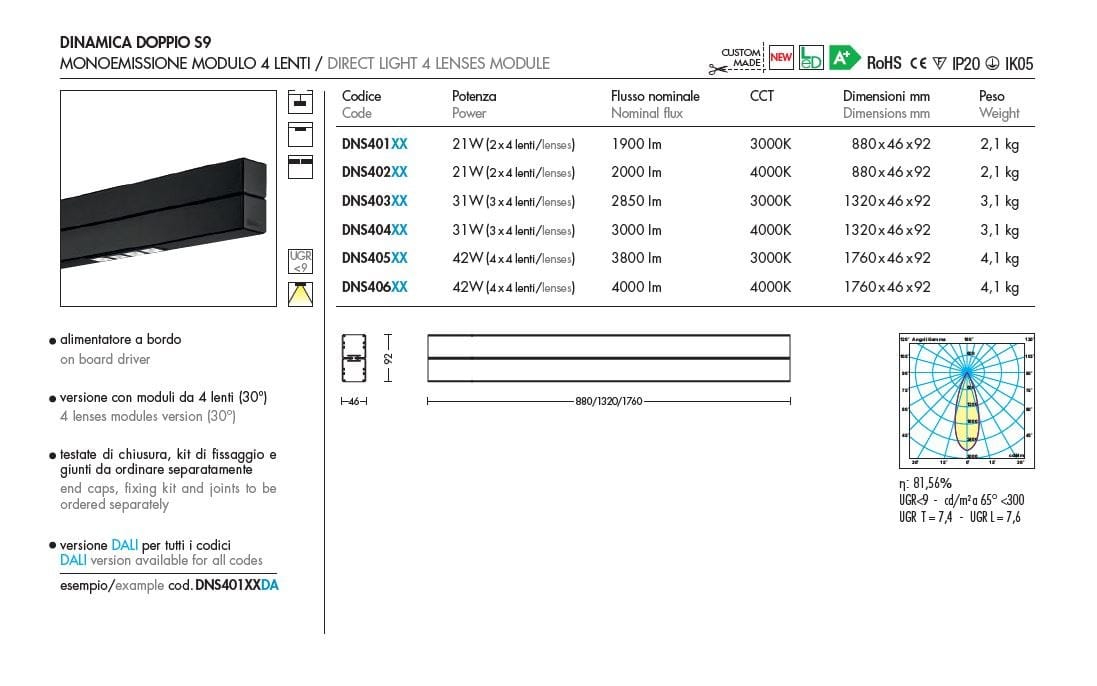1097x686 pixels.
Task: Select product code DNS406XX
Action: tap(374, 288)
